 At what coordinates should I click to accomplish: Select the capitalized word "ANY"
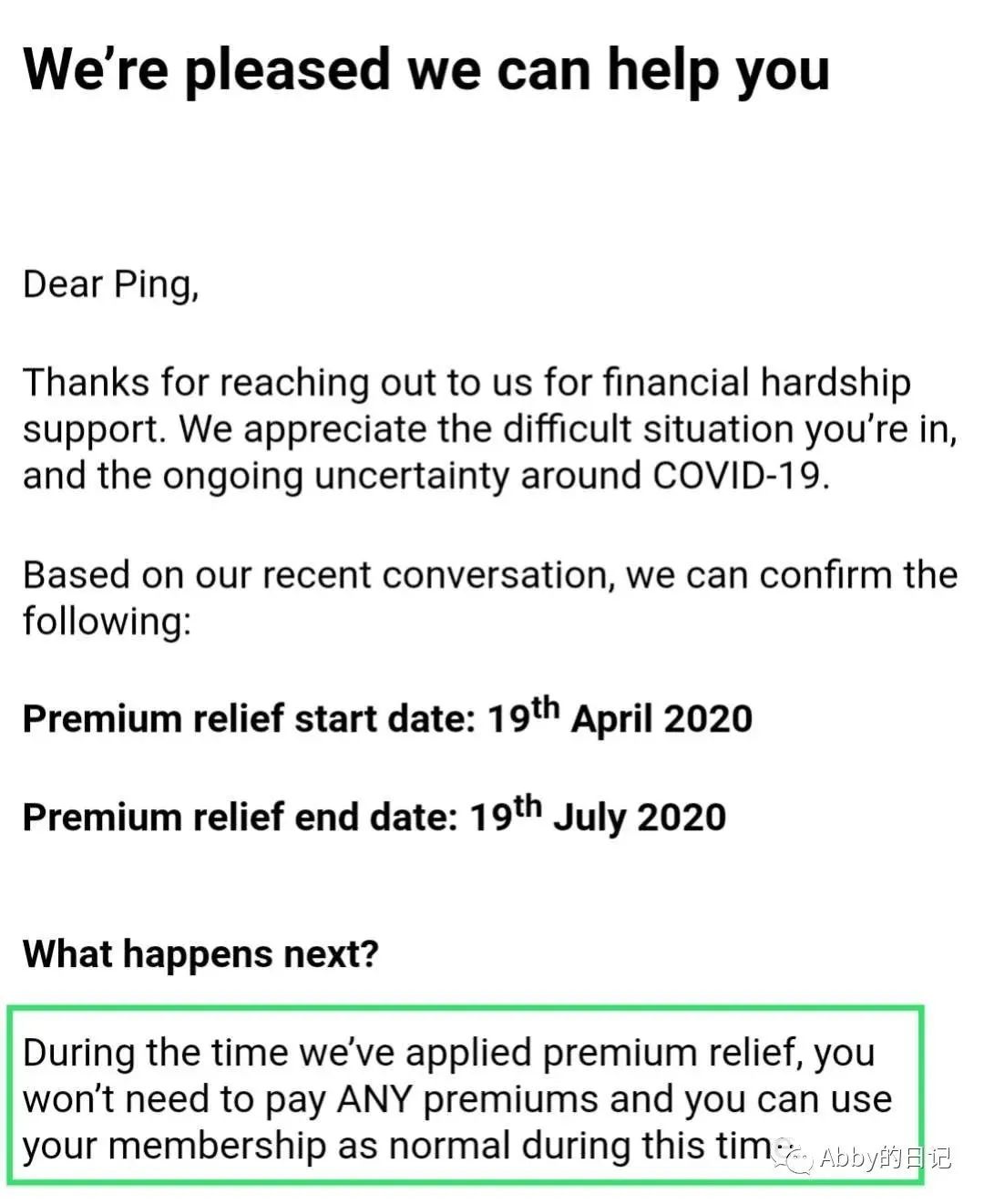coord(374,1100)
